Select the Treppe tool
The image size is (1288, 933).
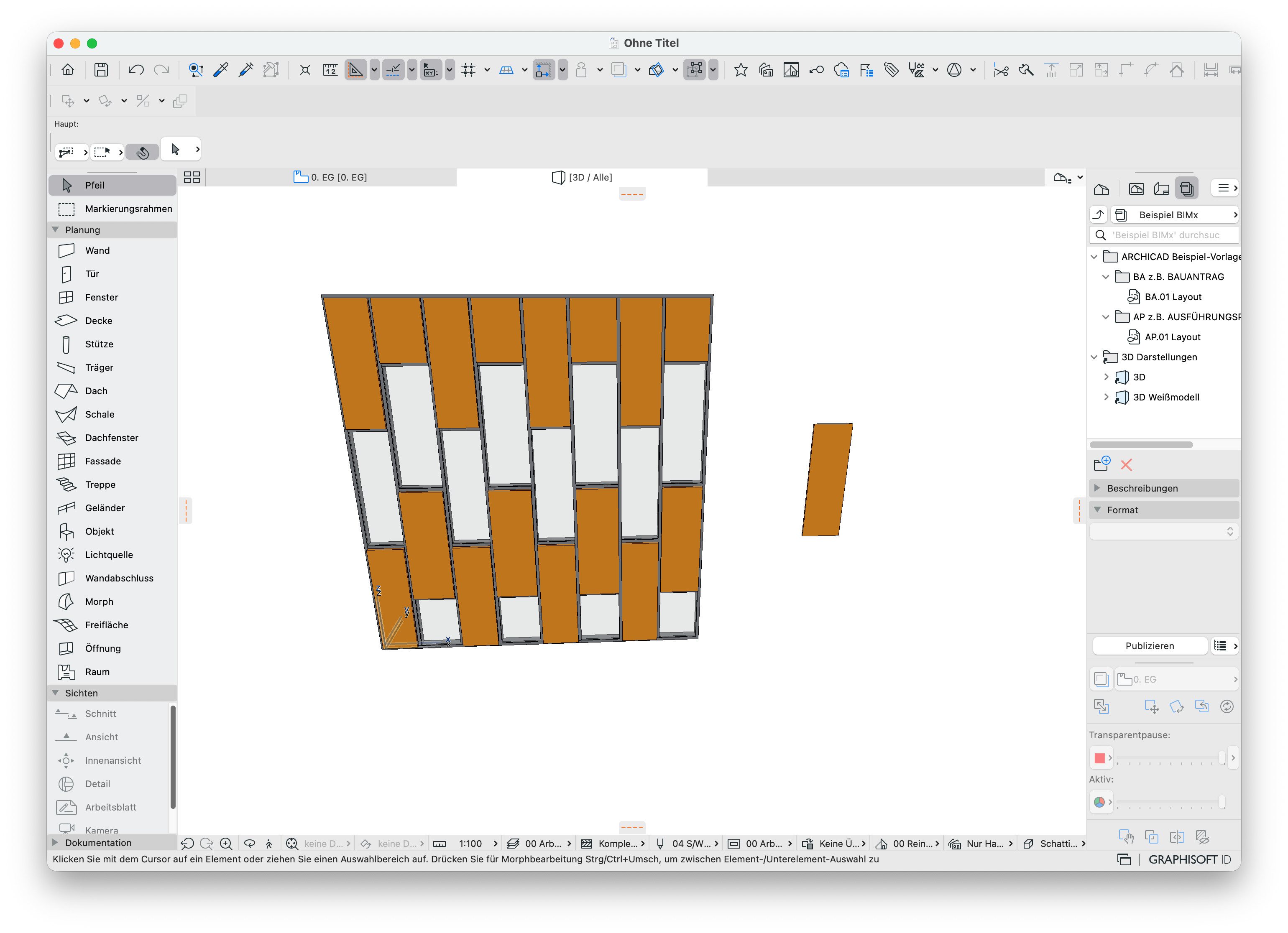click(112, 484)
